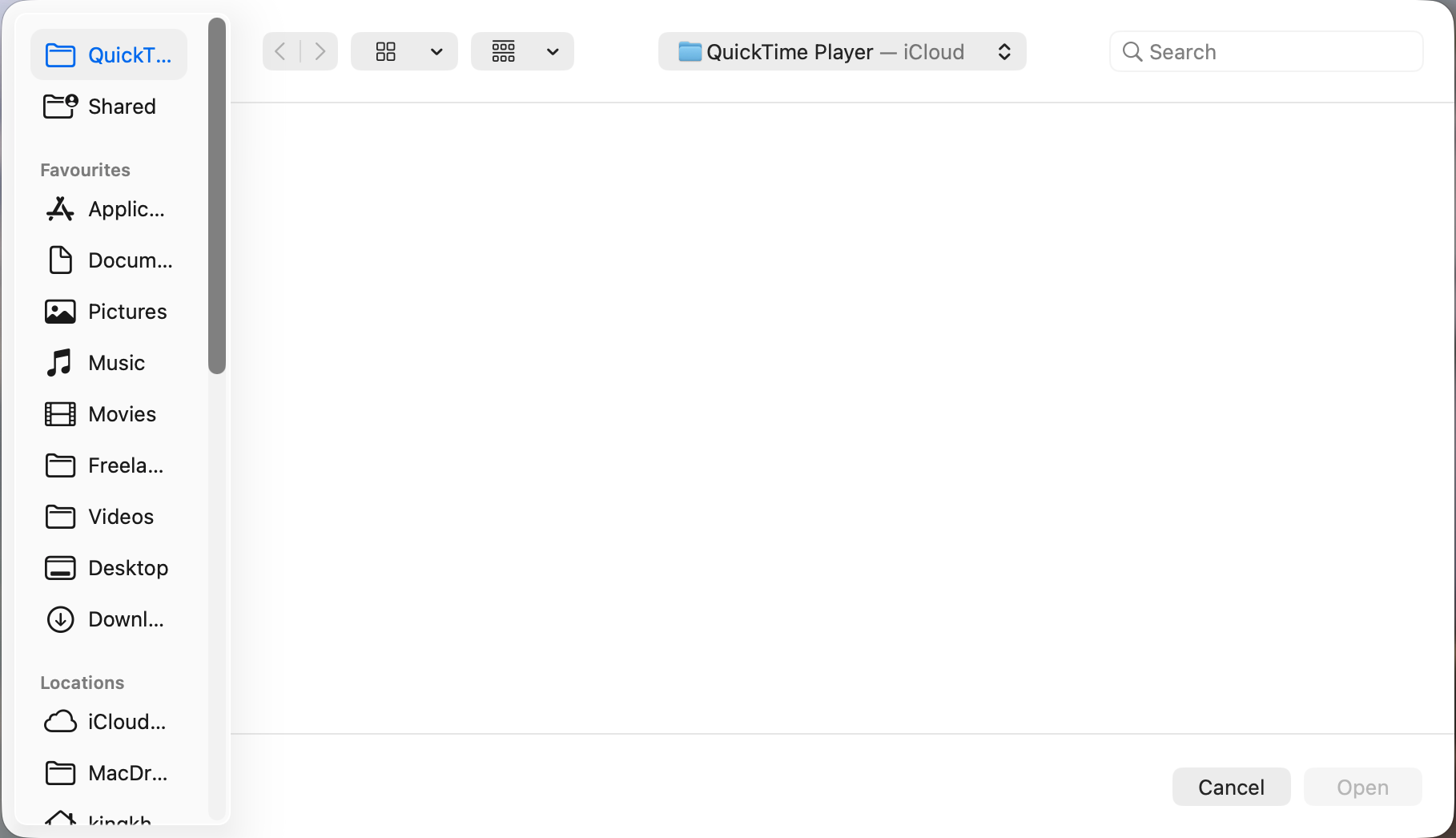Select the Docum... label in Favourites
This screenshot has height=838, width=1456.
coord(130,260)
